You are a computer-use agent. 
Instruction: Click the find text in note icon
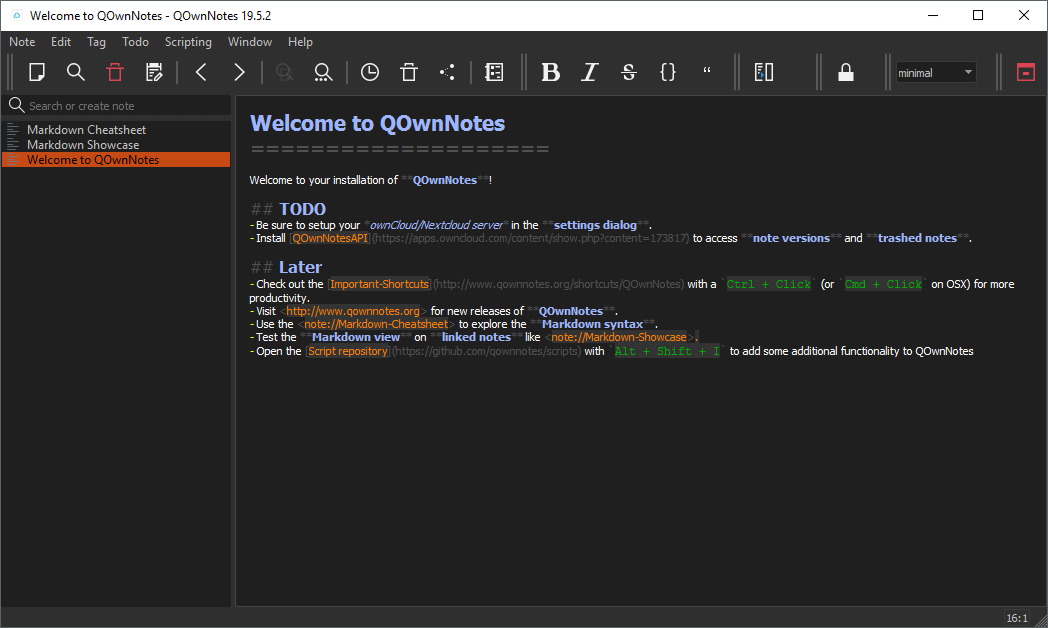pos(323,72)
